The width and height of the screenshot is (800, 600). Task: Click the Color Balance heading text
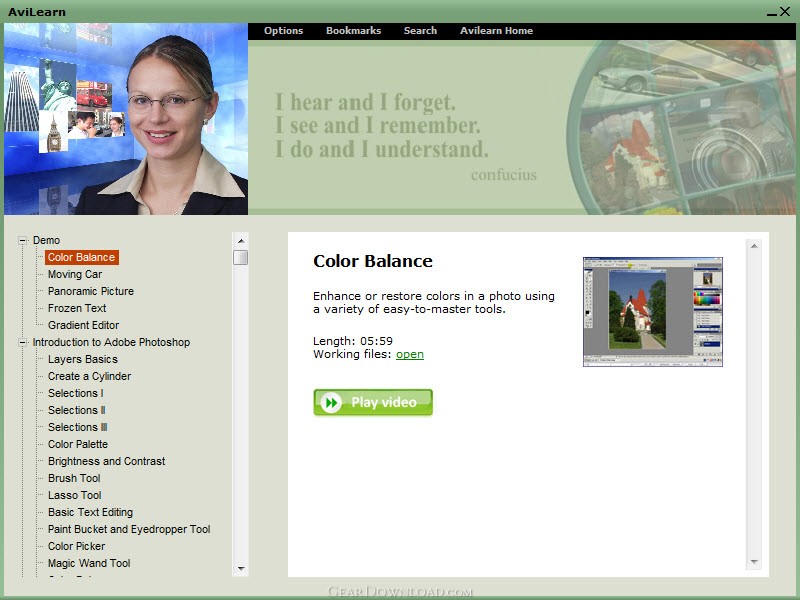click(373, 261)
